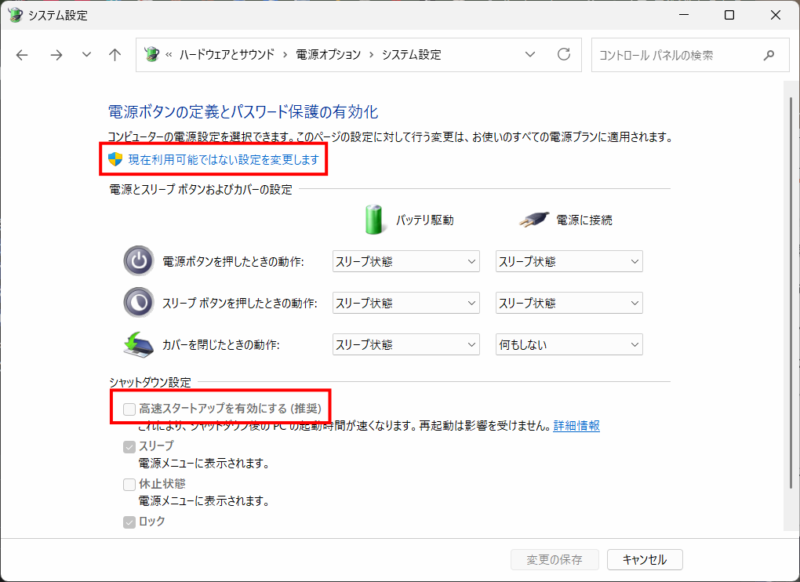800x582 pixels.
Task: Click the laptop lid close icon
Action: click(137, 344)
